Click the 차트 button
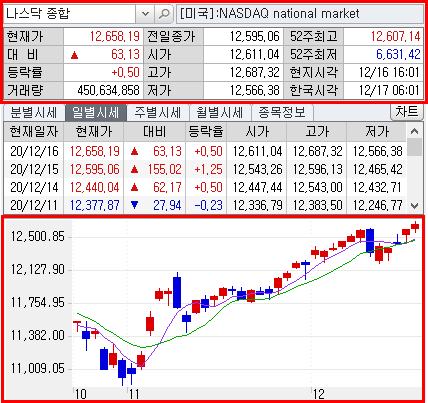This screenshot has height=403, width=428. pyautogui.click(x=407, y=112)
